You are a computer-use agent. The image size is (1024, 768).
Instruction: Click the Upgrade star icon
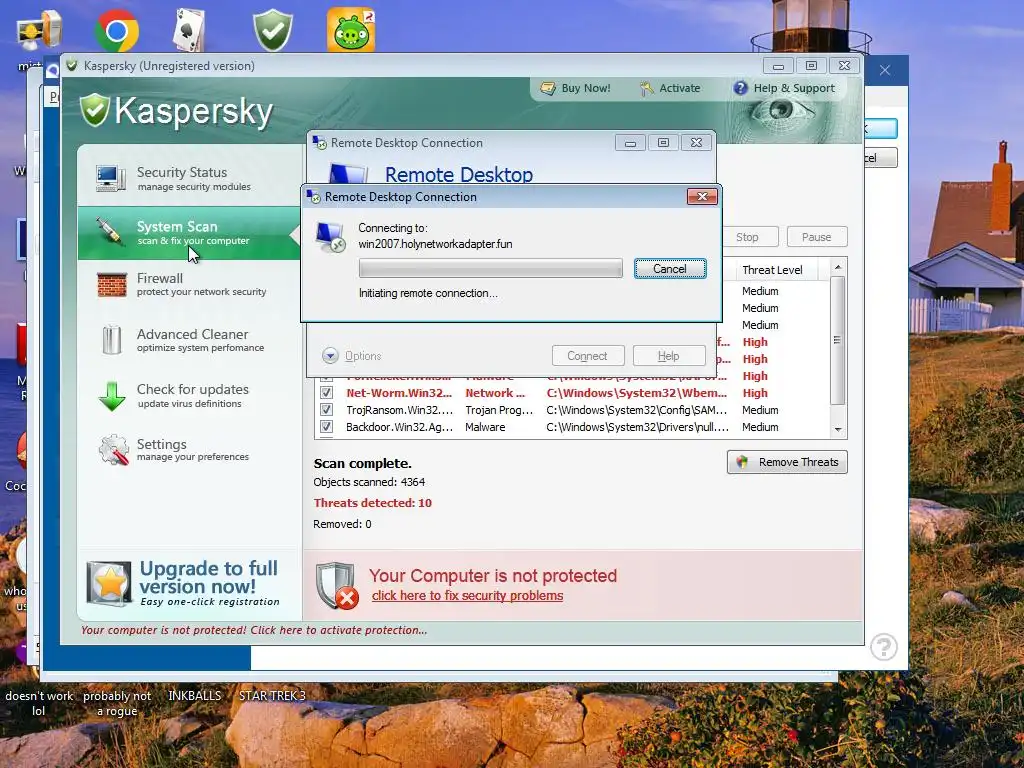[110, 584]
